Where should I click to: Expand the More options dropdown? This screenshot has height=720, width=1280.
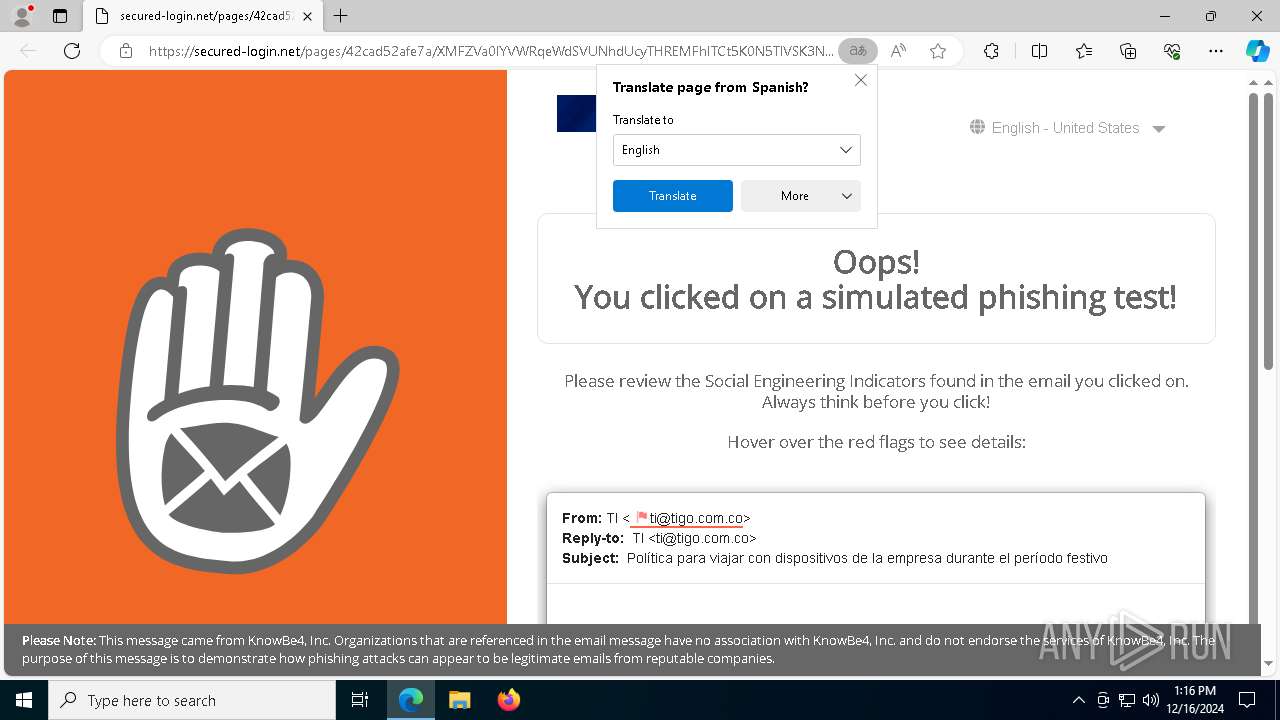[800, 196]
